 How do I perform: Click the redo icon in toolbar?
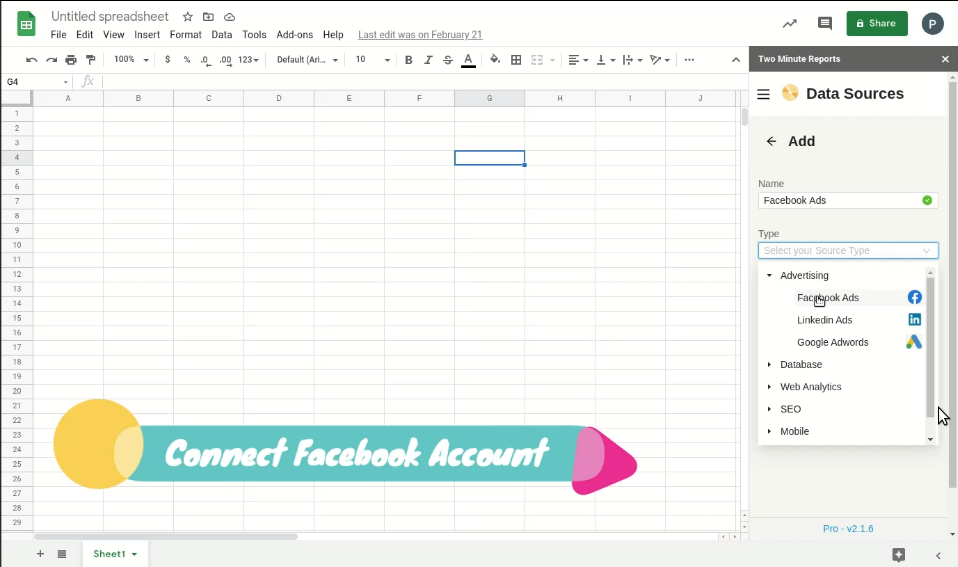[51, 60]
